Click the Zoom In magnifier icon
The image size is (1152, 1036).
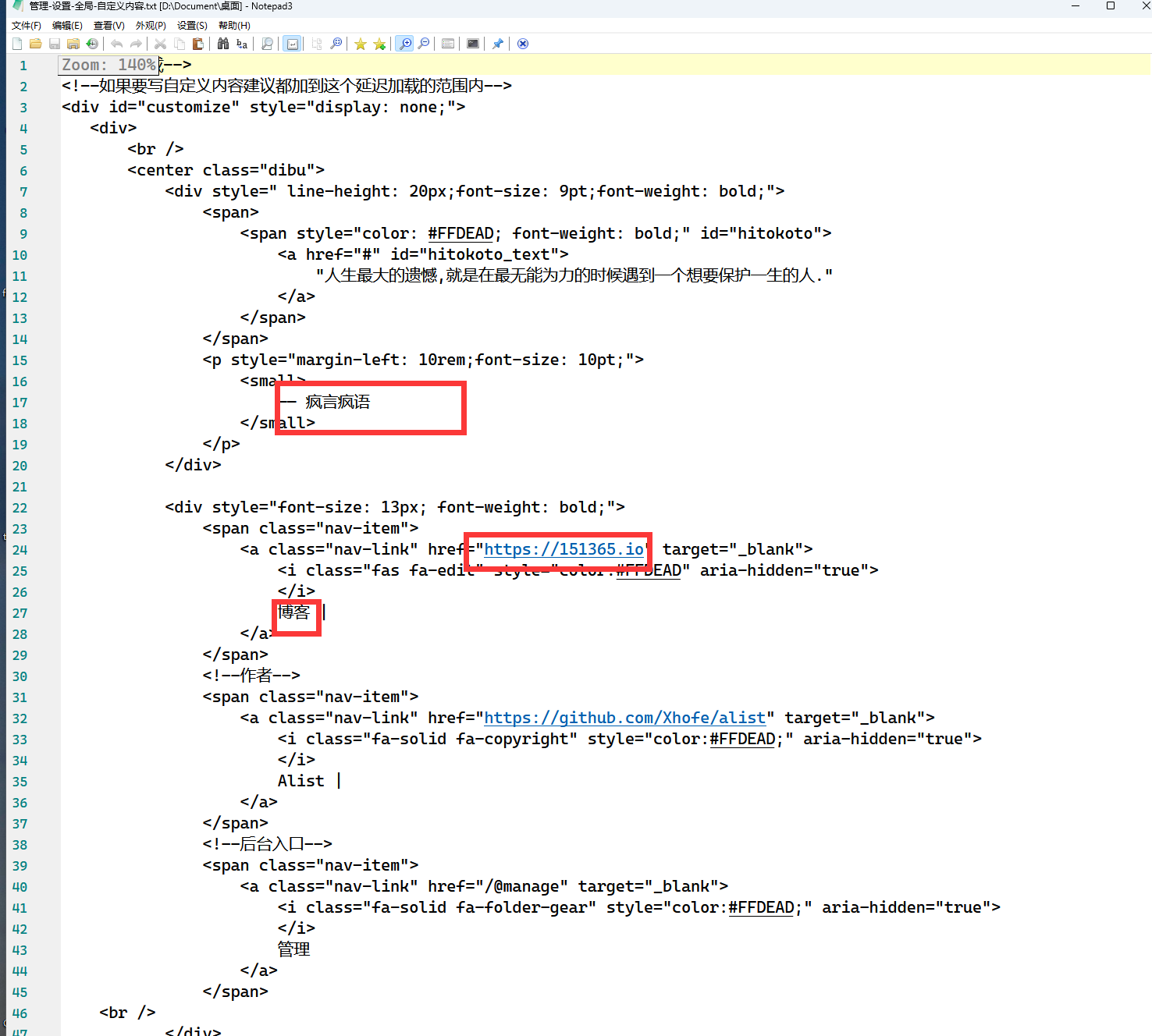click(x=405, y=44)
